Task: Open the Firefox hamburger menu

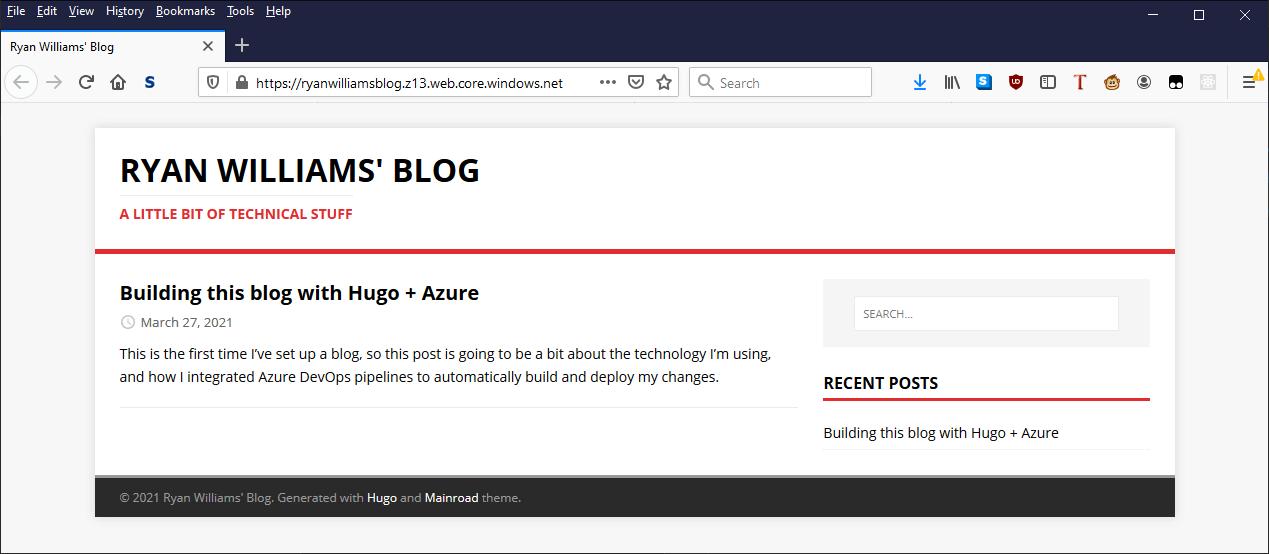Action: click(1249, 83)
